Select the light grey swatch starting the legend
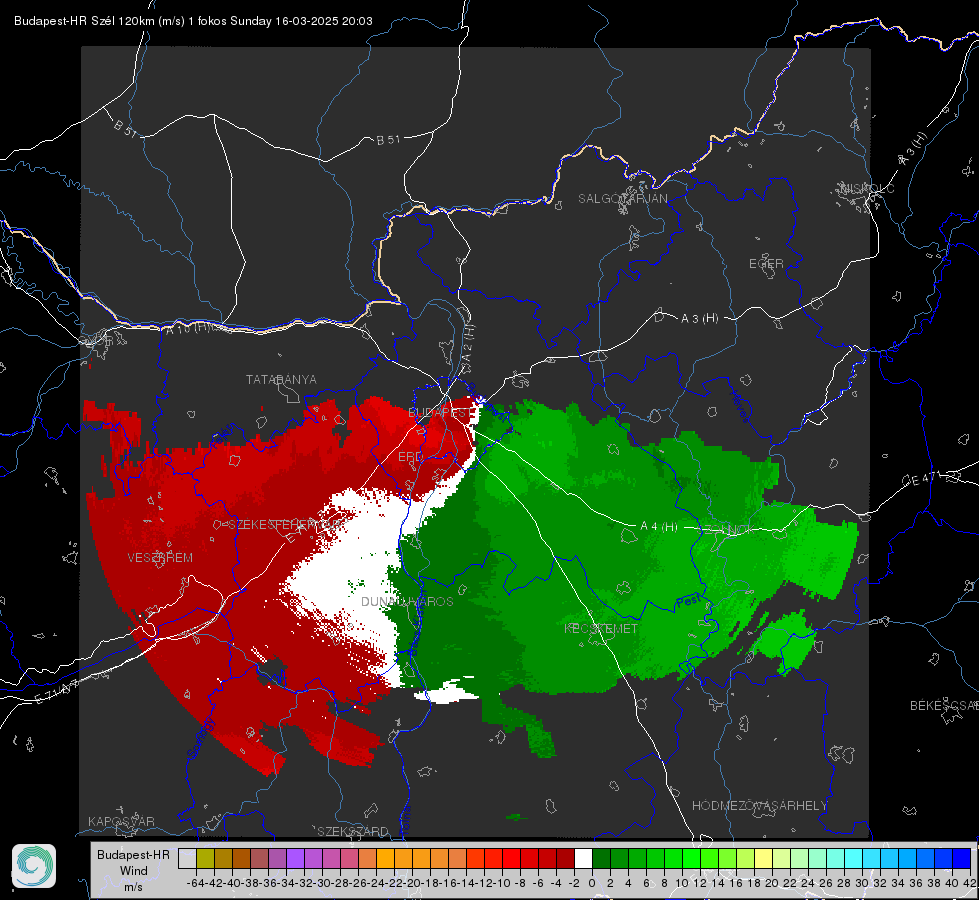This screenshot has height=900, width=979. [x=187, y=858]
